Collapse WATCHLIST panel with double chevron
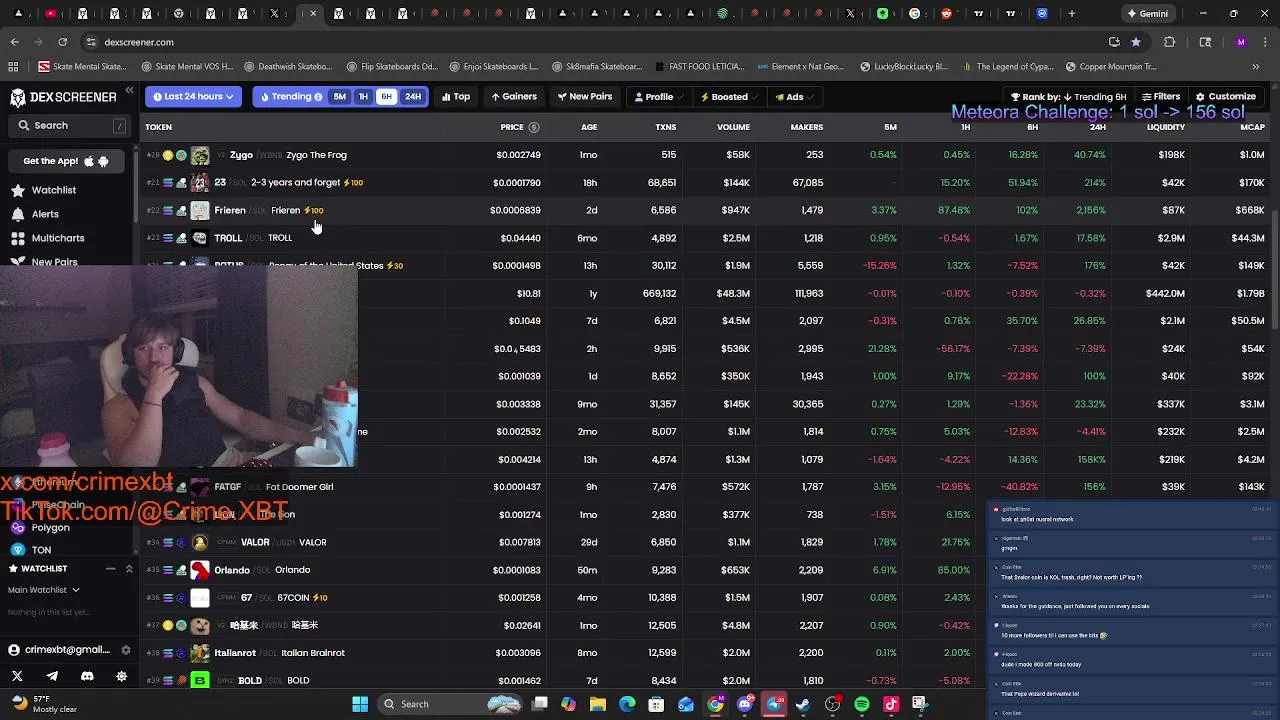 [129, 568]
